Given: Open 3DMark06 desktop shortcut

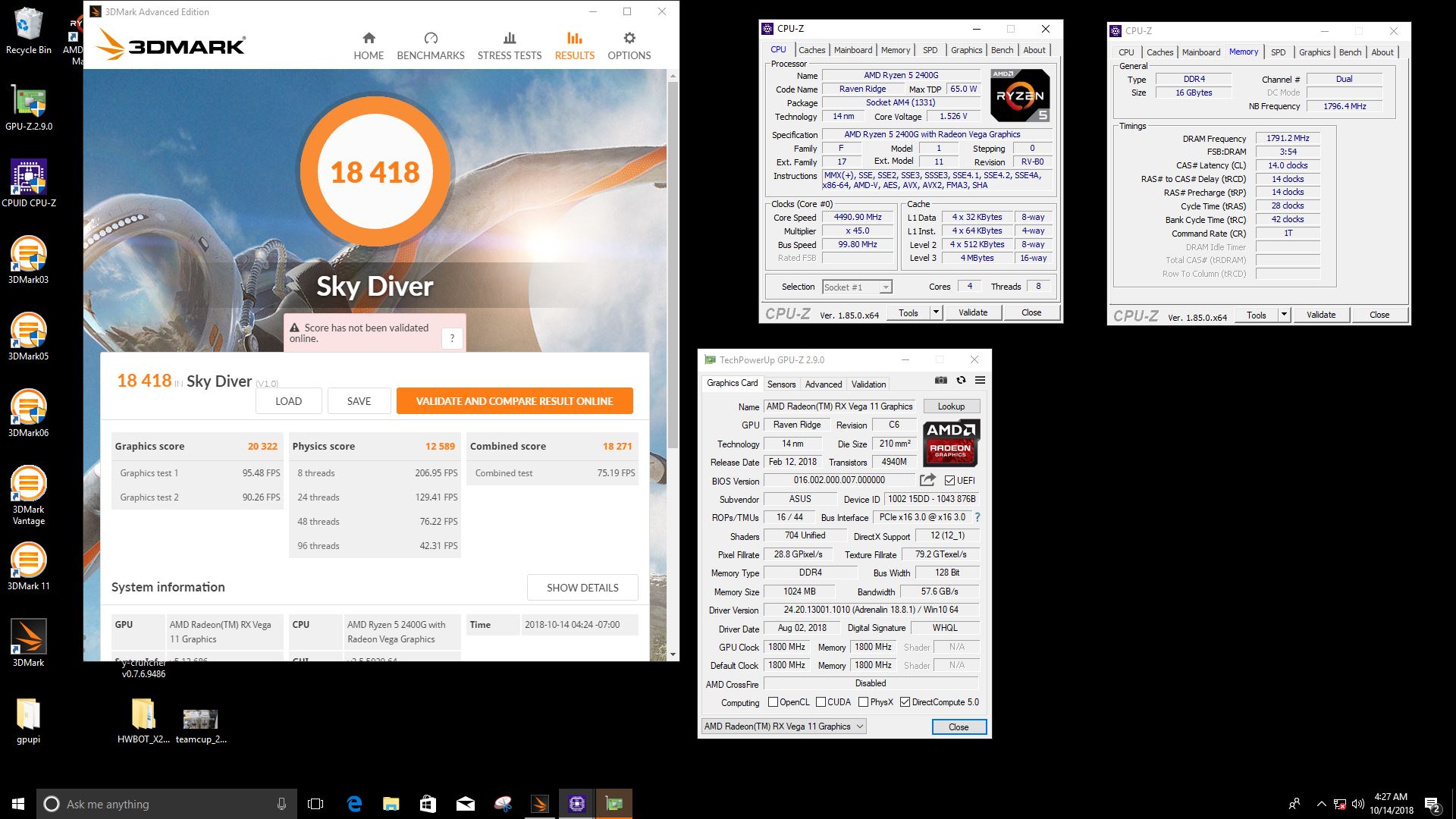Looking at the screenshot, I should (28, 414).
